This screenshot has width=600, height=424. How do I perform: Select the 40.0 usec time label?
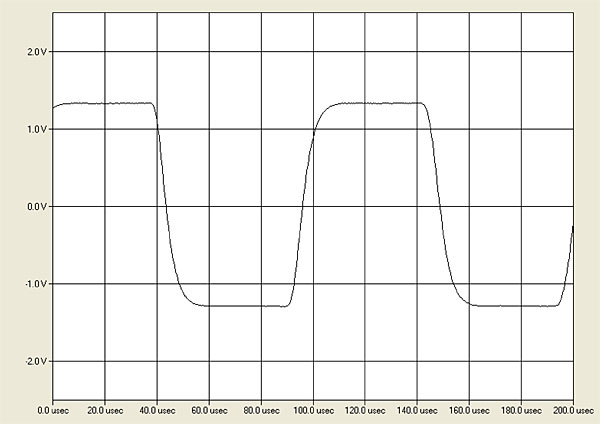(x=157, y=410)
